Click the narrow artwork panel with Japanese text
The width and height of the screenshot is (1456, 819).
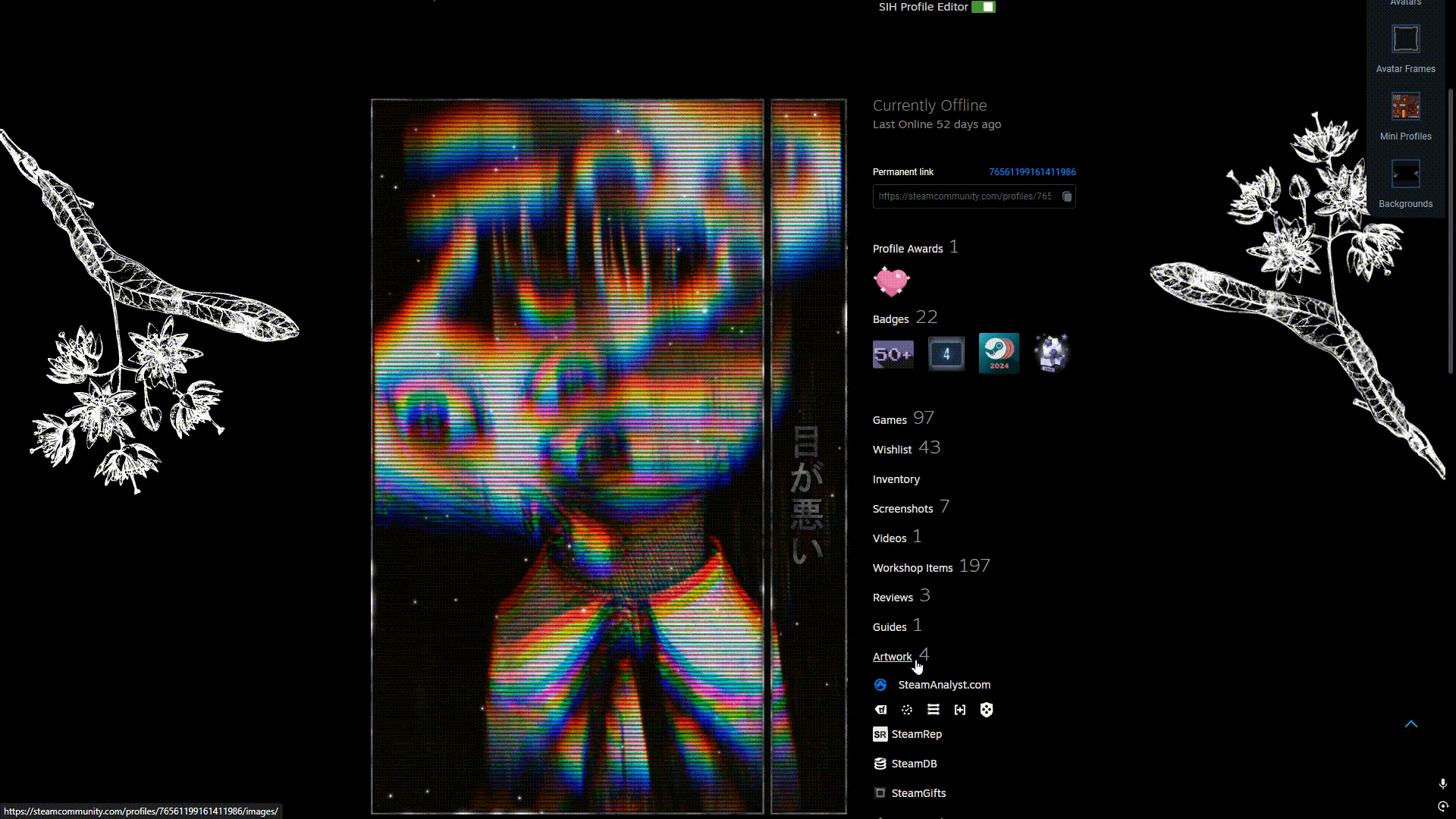[808, 457]
